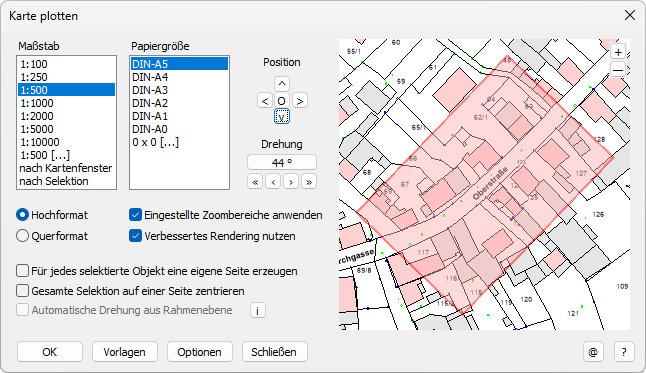
Task: Toggle Eingestellte Zoombereiche anwenden
Action: pyautogui.click(x=225, y=215)
